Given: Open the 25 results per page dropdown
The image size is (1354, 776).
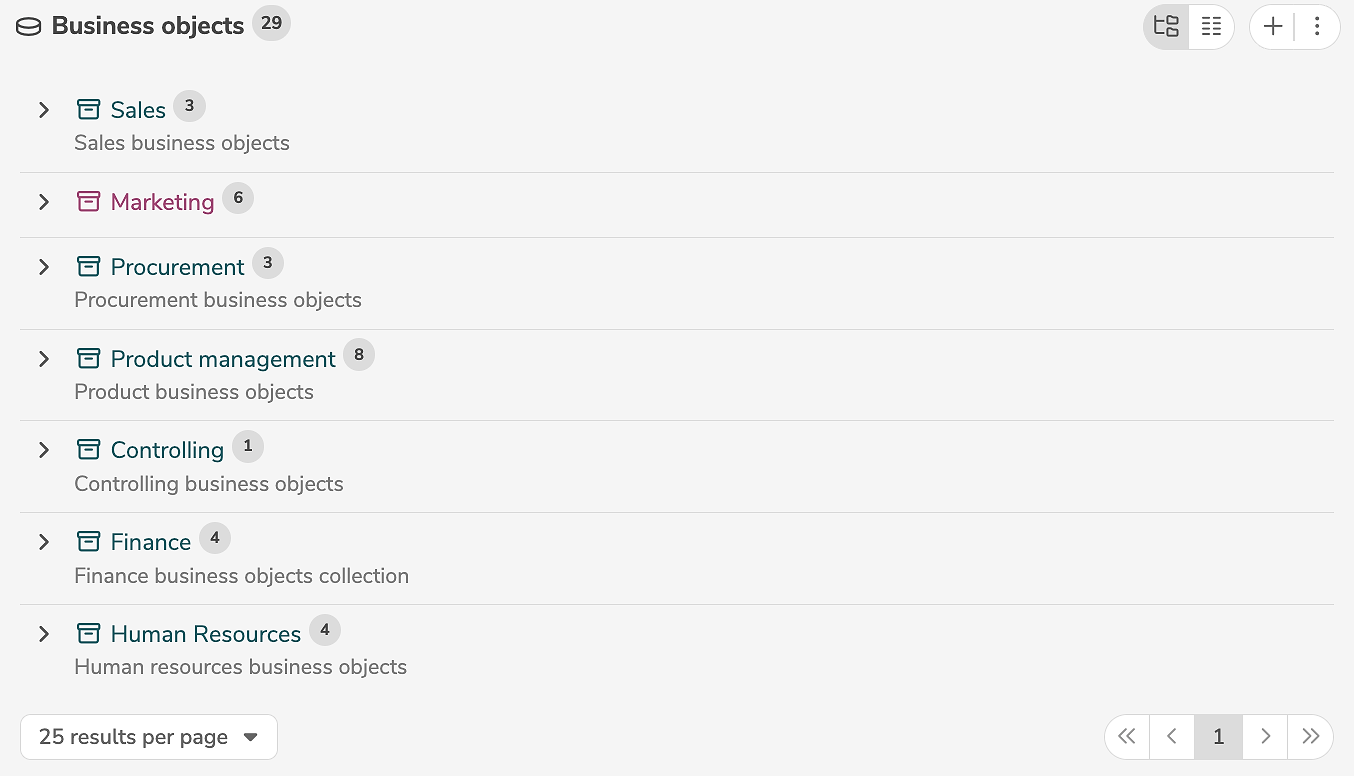Looking at the screenshot, I should click(x=148, y=737).
